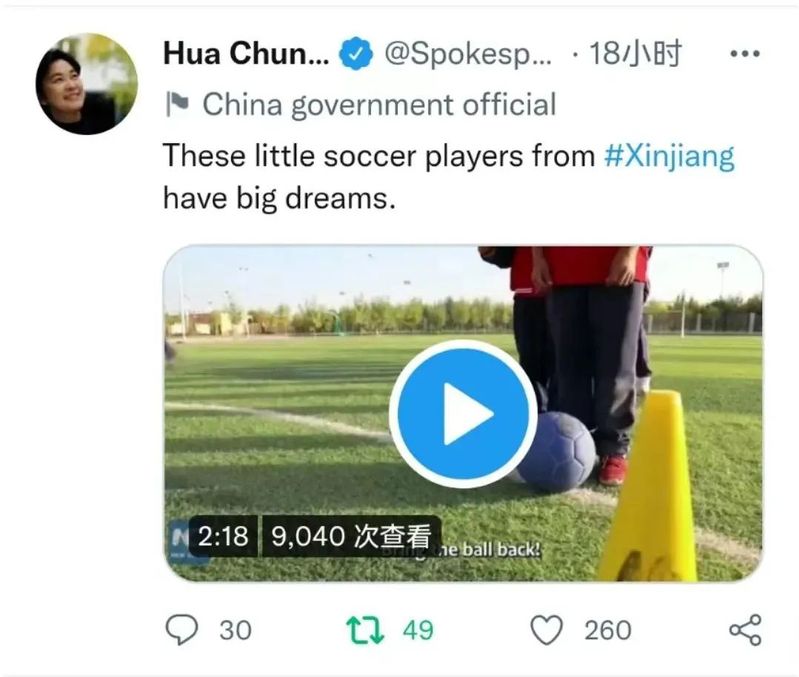
Task: Play the soccer video
Action: point(463,413)
